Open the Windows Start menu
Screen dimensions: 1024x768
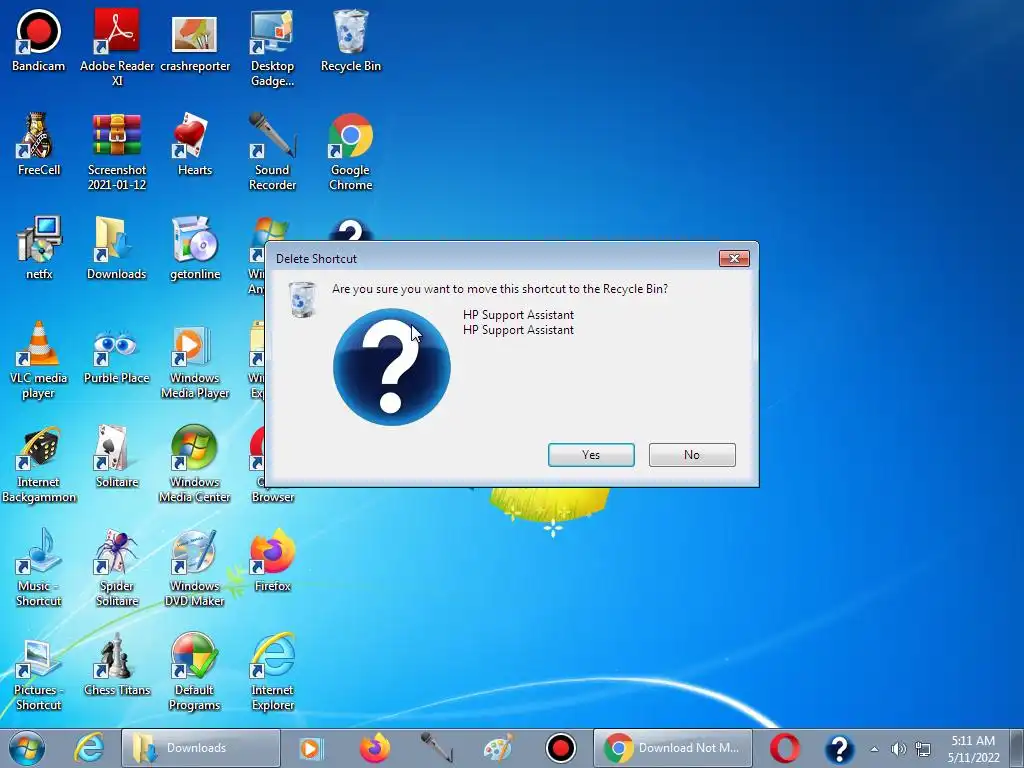pos(26,748)
